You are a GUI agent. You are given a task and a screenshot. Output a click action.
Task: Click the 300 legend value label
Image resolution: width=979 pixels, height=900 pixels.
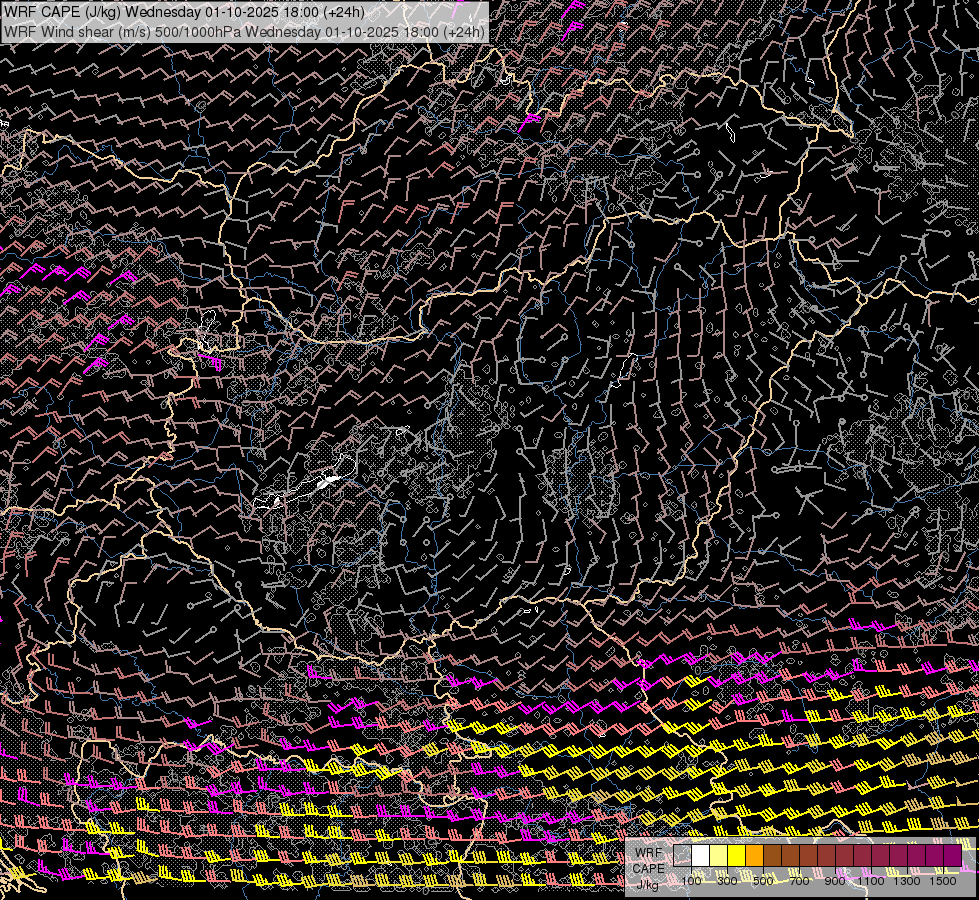click(728, 881)
